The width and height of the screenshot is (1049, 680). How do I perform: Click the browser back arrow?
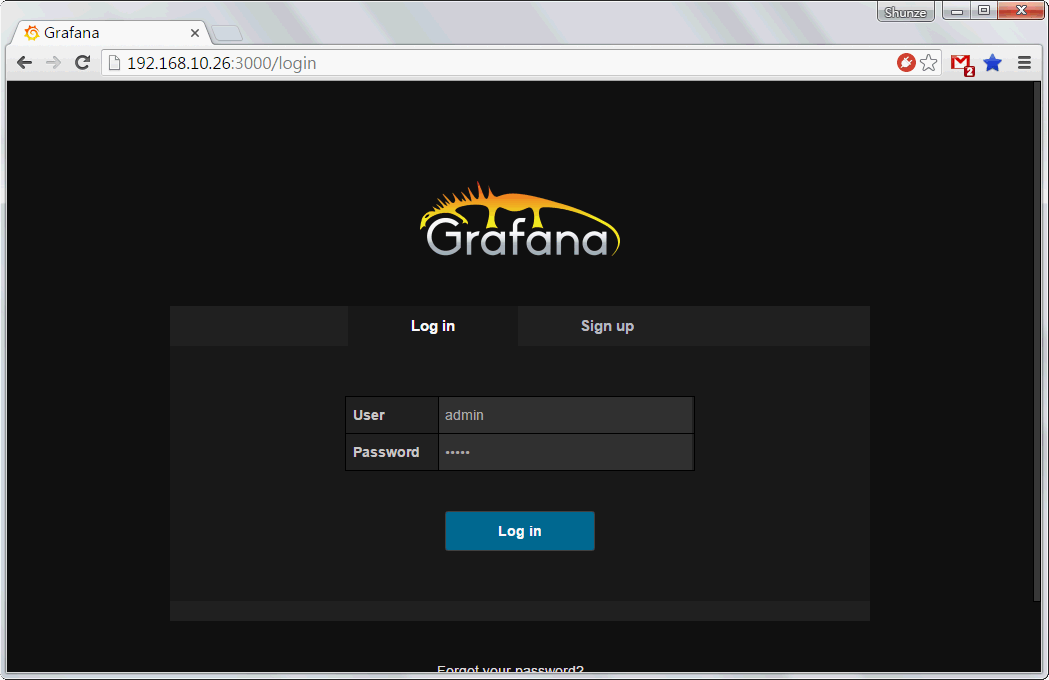[x=25, y=63]
